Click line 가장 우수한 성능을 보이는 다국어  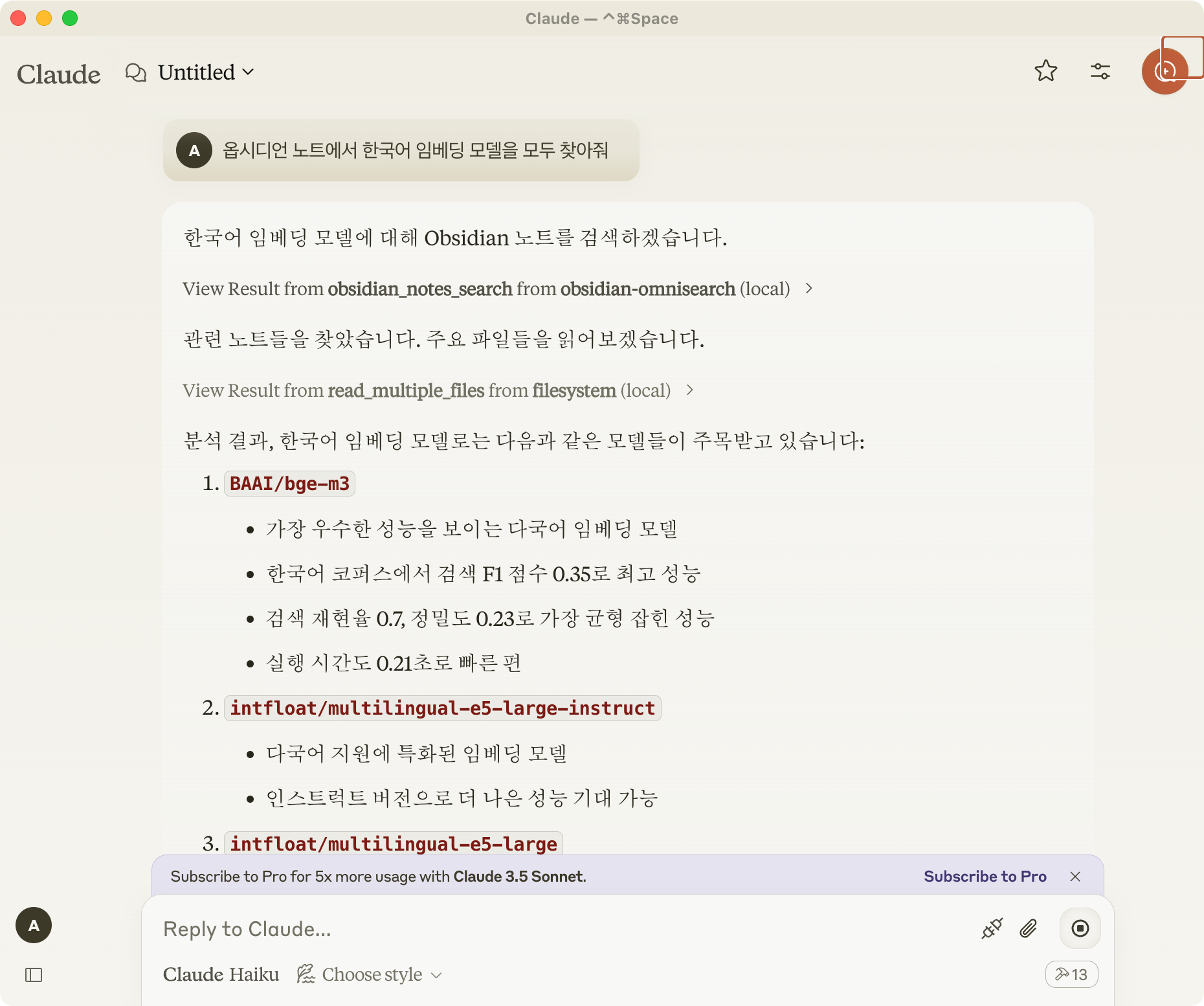click(x=472, y=529)
